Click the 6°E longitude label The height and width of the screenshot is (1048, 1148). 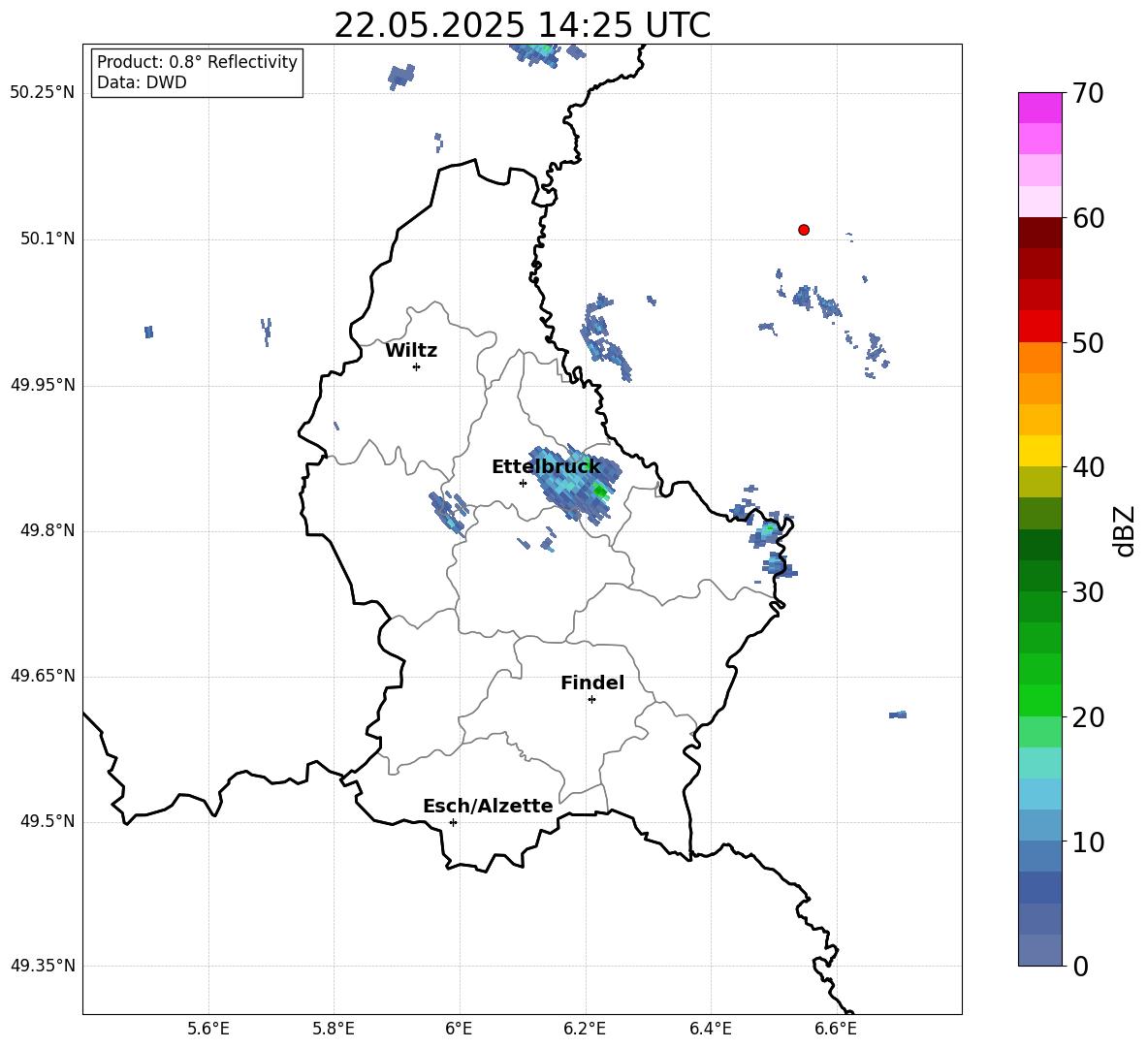[459, 1029]
